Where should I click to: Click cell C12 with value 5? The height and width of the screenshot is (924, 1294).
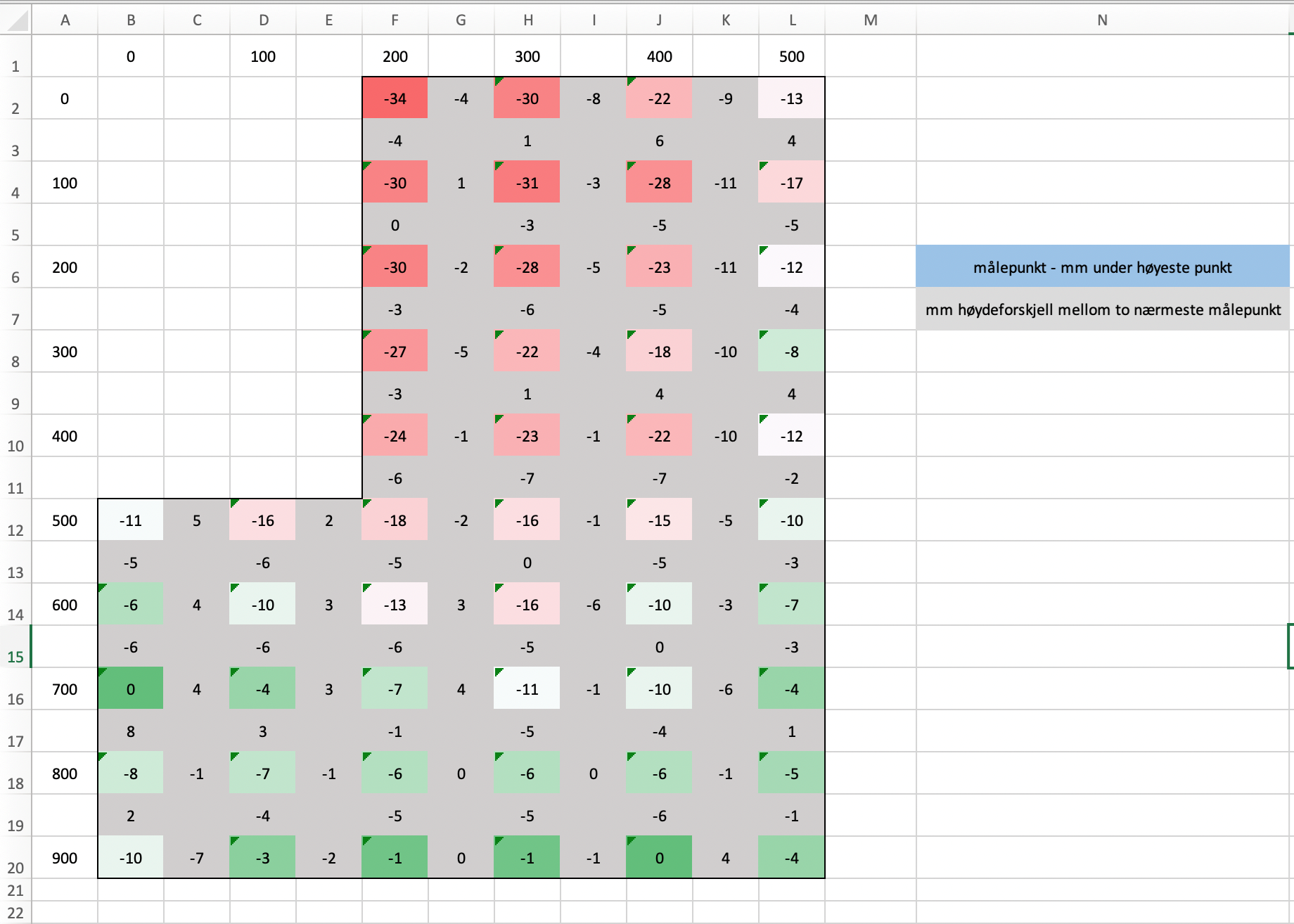pos(197,520)
